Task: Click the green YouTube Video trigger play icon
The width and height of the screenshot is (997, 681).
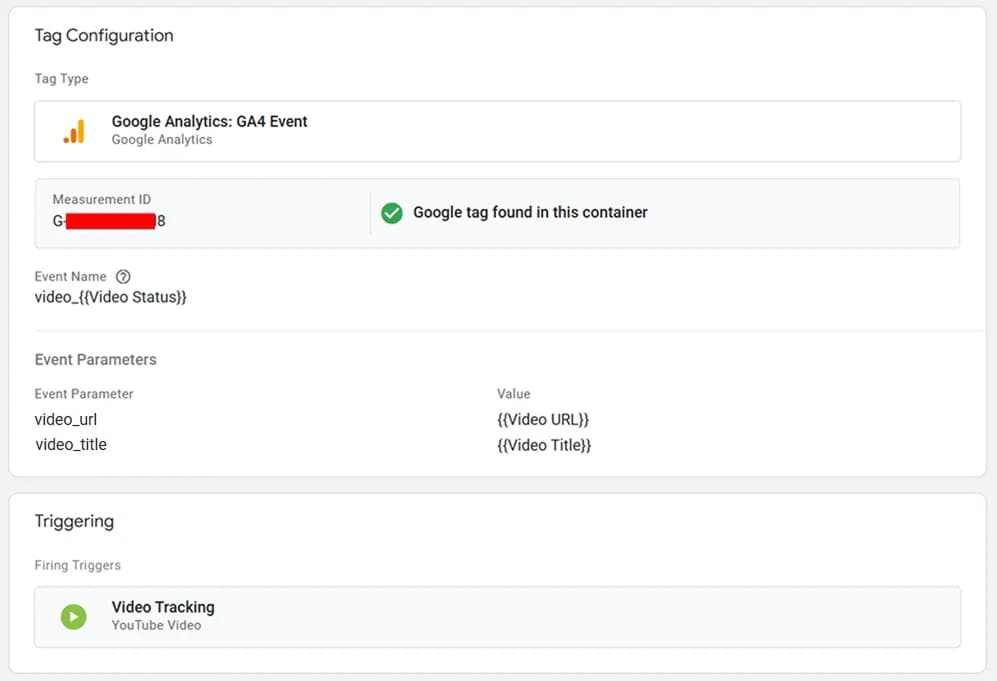Action: tap(73, 616)
